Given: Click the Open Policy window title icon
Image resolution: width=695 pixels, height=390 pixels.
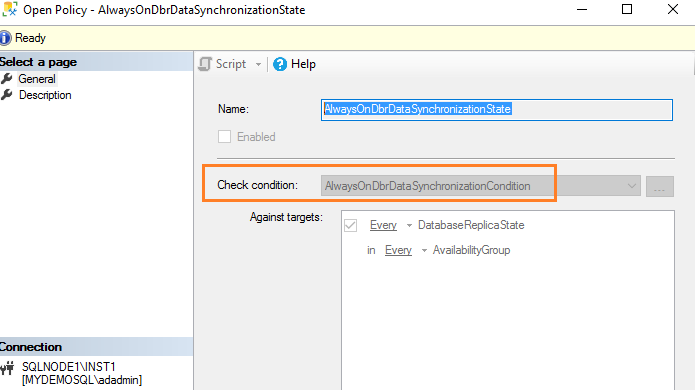Looking at the screenshot, I should [x=10, y=9].
